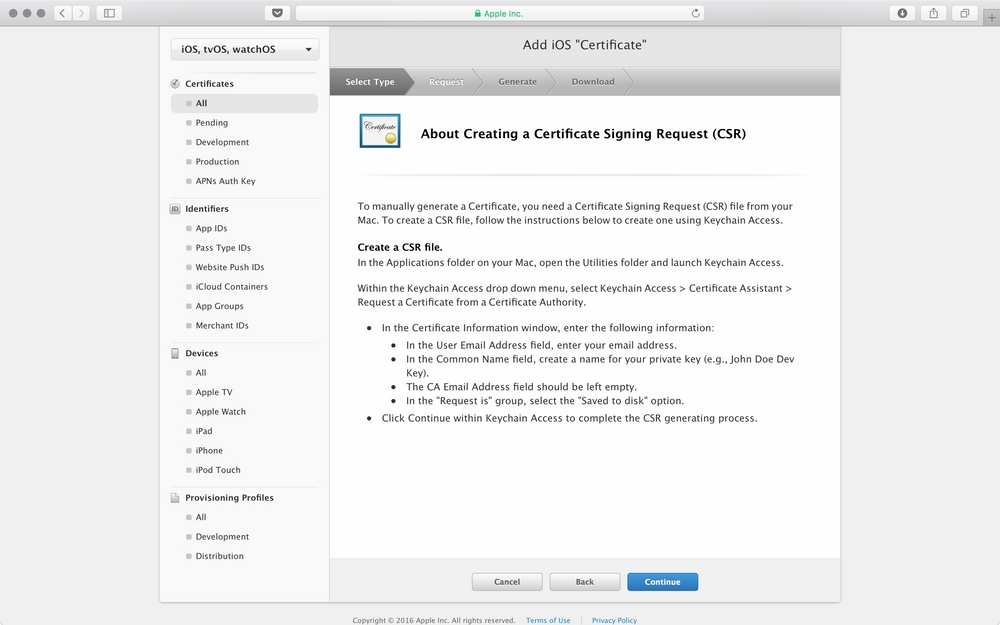The image size is (1000, 625).
Task: Click the Back button
Action: (x=585, y=582)
